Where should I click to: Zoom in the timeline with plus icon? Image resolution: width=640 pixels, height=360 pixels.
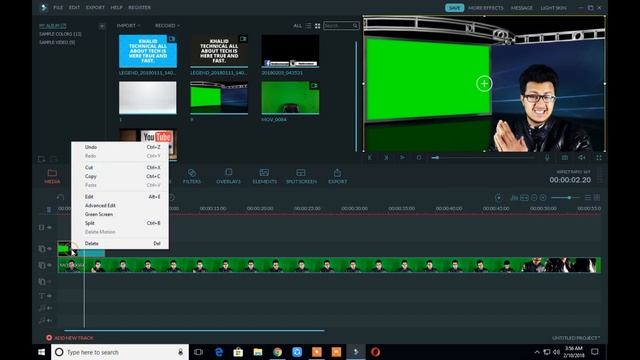543,198
